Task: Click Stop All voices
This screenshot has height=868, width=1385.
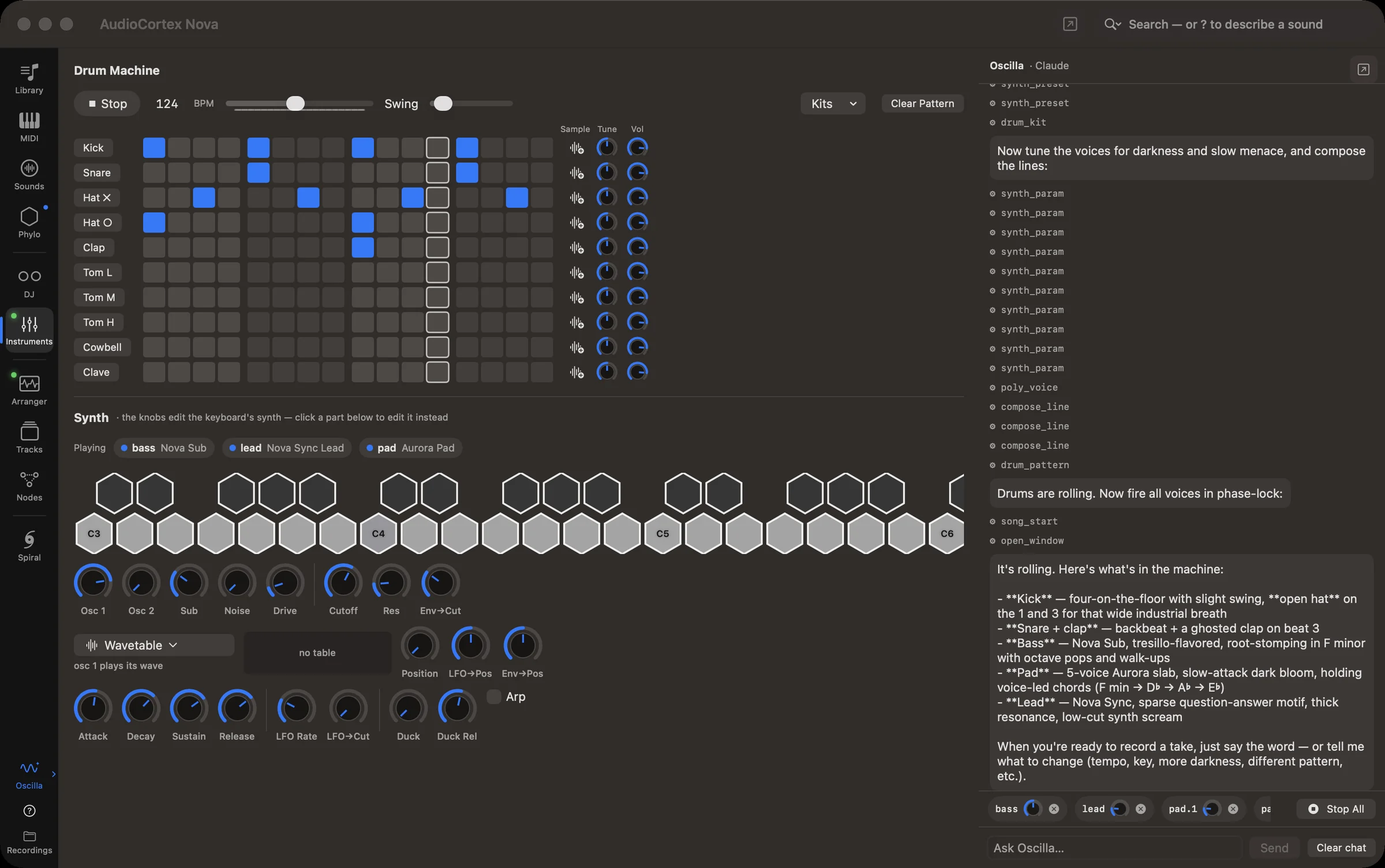Action: click(x=1336, y=809)
